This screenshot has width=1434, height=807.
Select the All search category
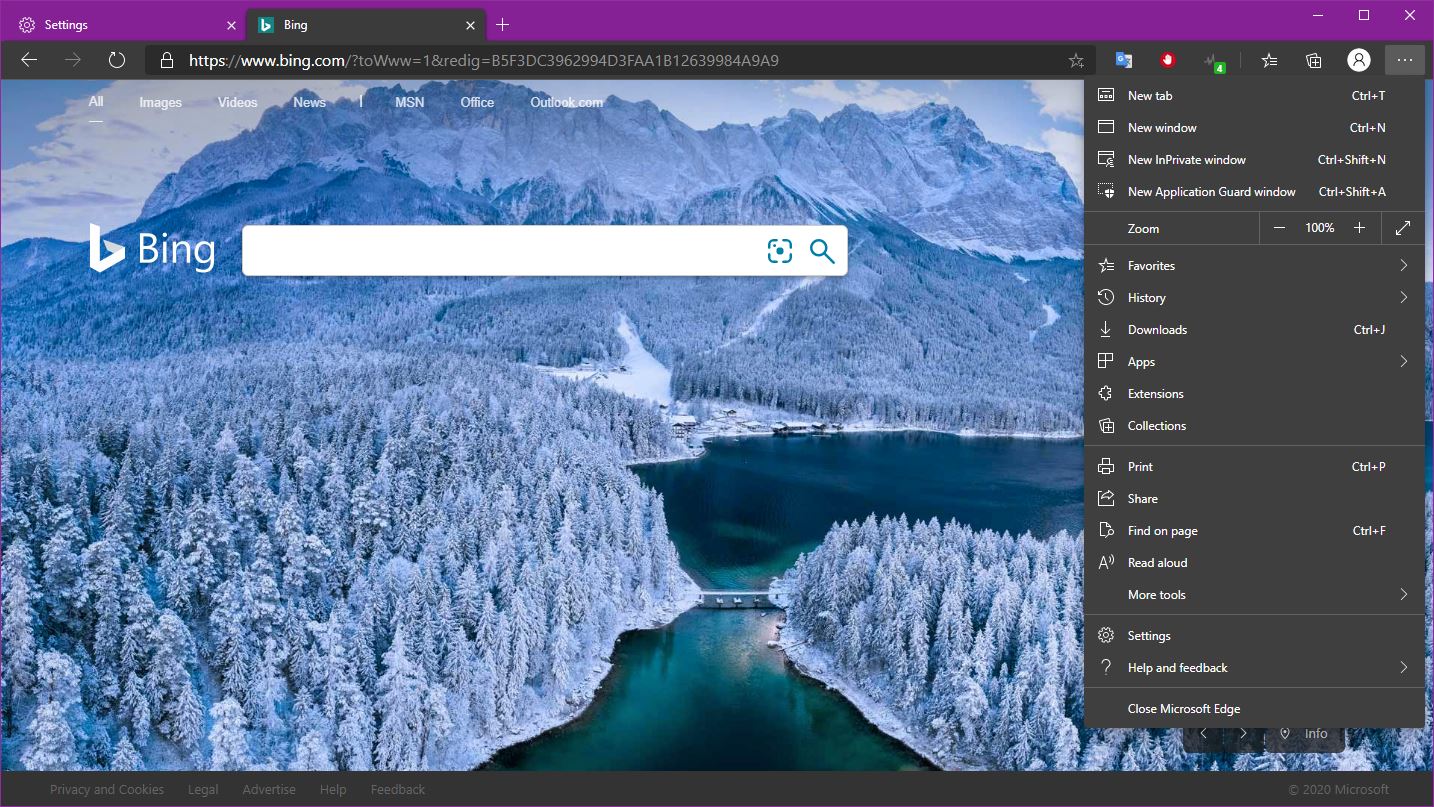96,102
